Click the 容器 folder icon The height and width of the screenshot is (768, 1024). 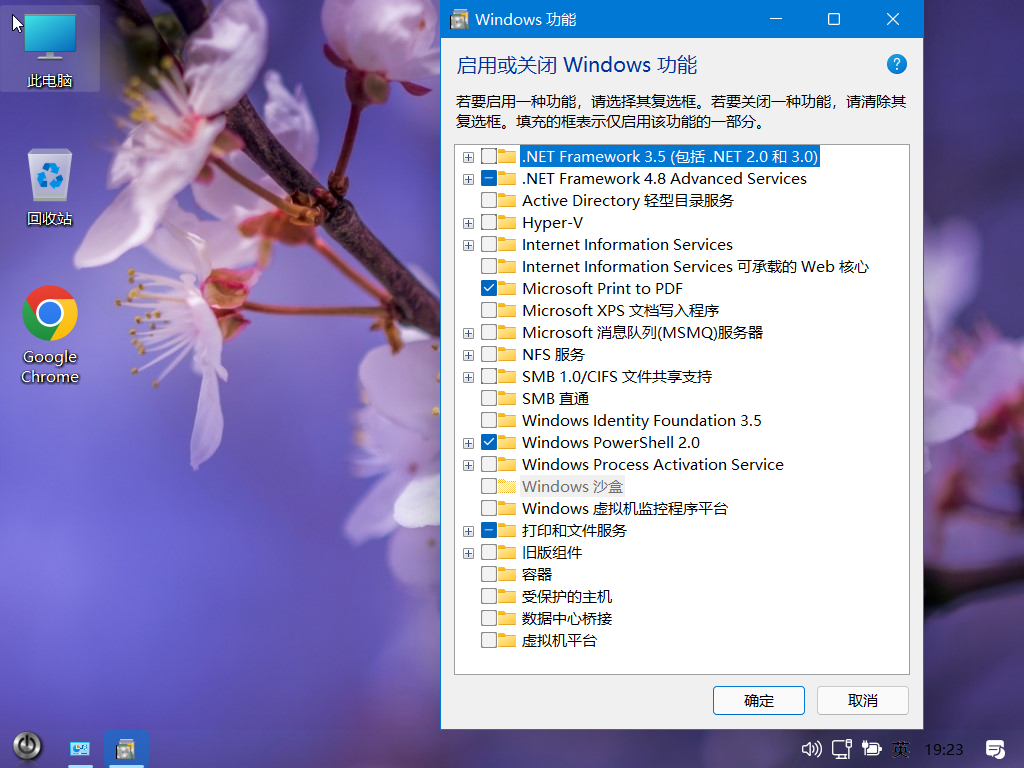click(507, 574)
